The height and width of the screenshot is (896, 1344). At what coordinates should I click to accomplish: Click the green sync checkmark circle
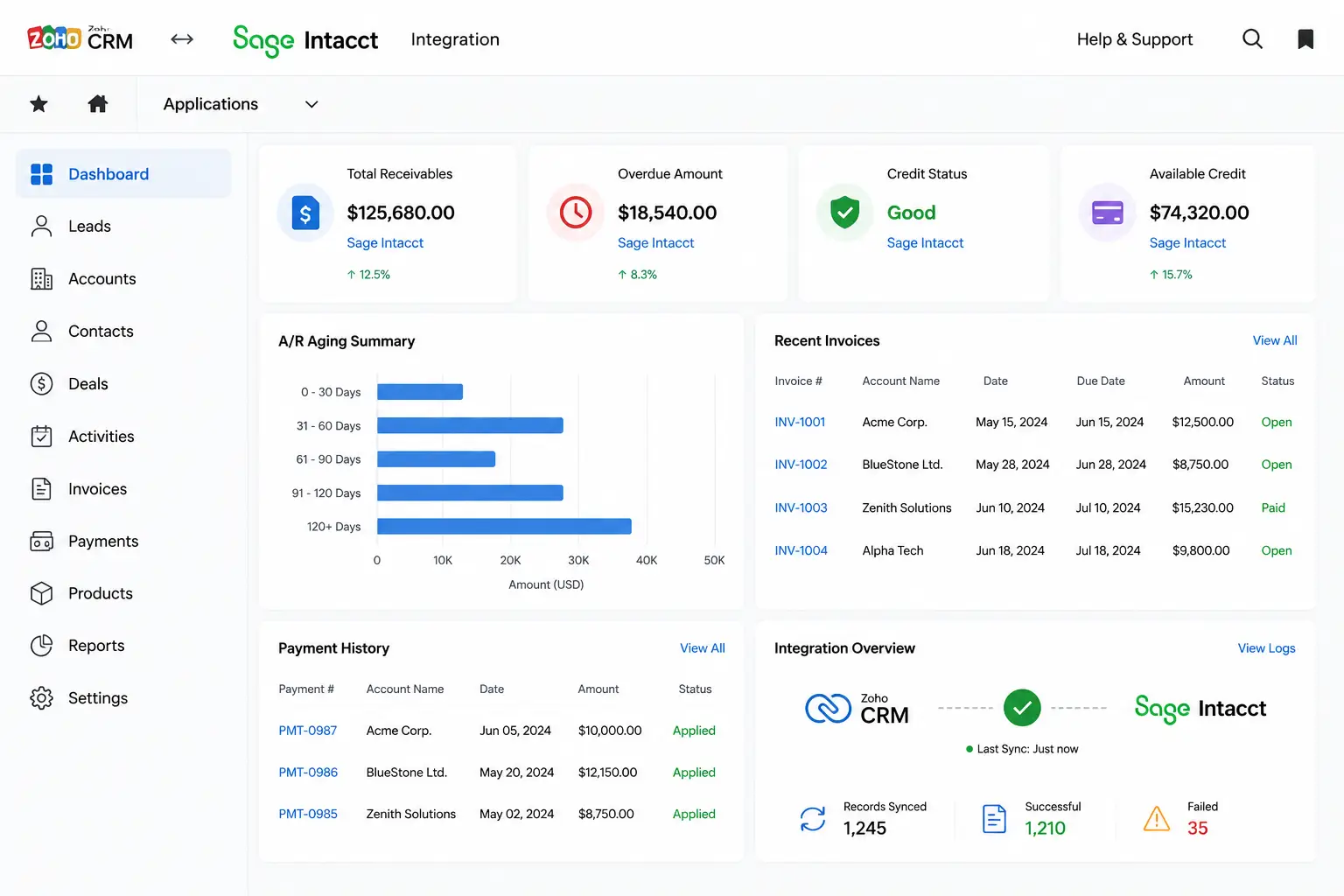[x=1022, y=708]
